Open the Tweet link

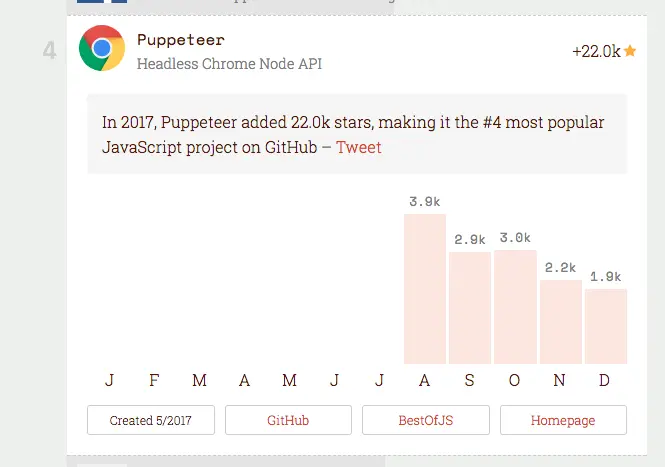pos(358,148)
